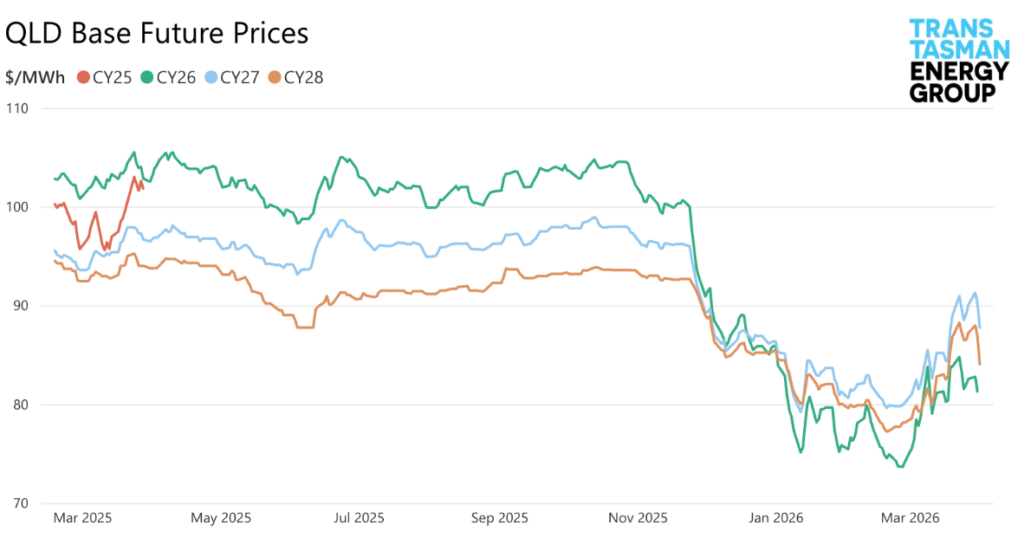Click the red CY25 legend dot
Image resolution: width=1024 pixels, height=545 pixels.
(83, 77)
